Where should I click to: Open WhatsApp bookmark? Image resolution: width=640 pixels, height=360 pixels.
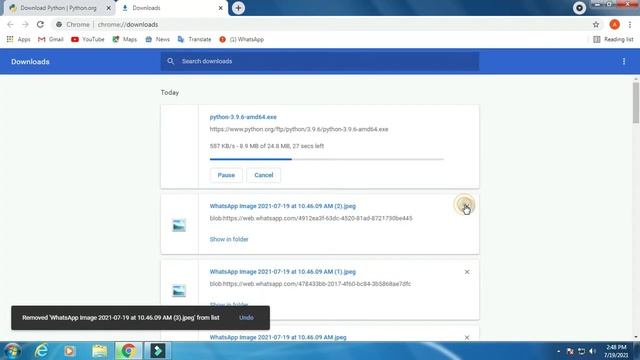click(242, 39)
